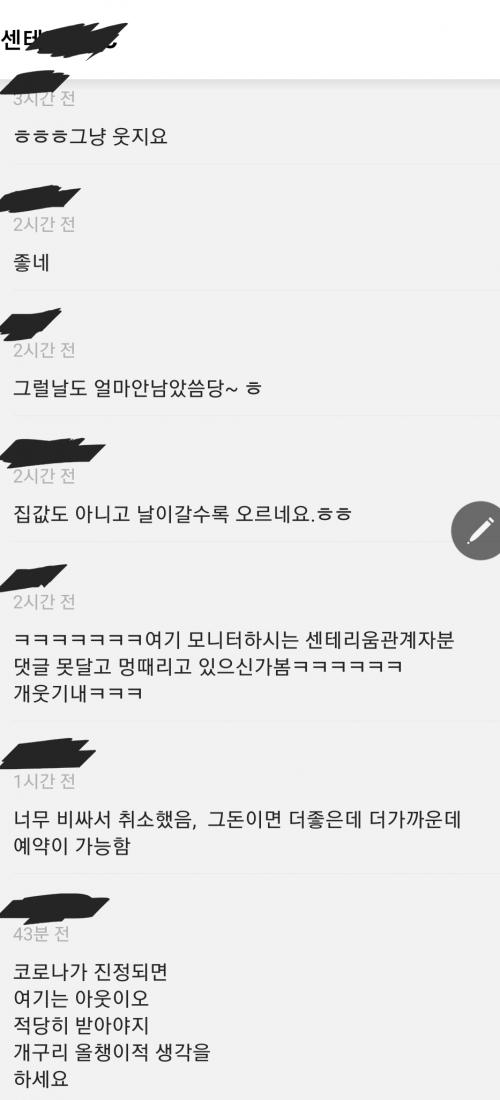Open the redacted author of the "그럴날도 얼마안남았씀당" comment

[30, 325]
